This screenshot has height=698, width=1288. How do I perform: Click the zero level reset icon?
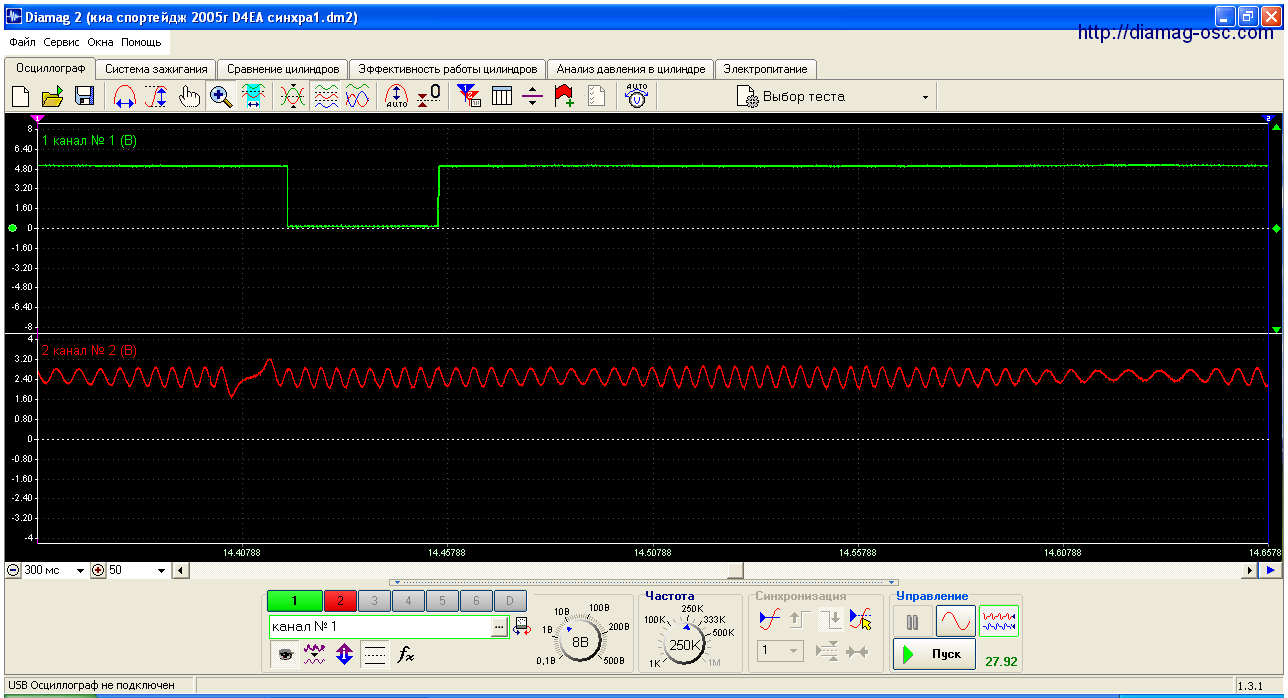[x=429, y=96]
